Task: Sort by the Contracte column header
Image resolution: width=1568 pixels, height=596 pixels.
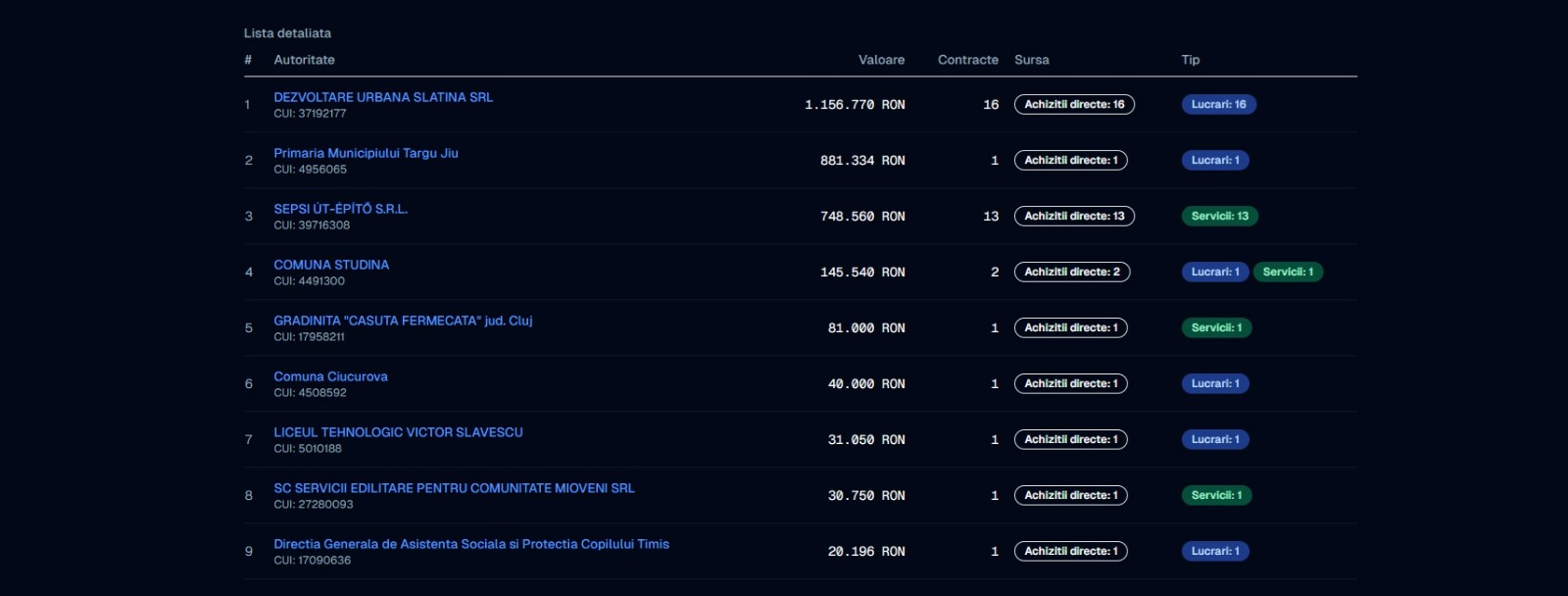Action: point(967,60)
